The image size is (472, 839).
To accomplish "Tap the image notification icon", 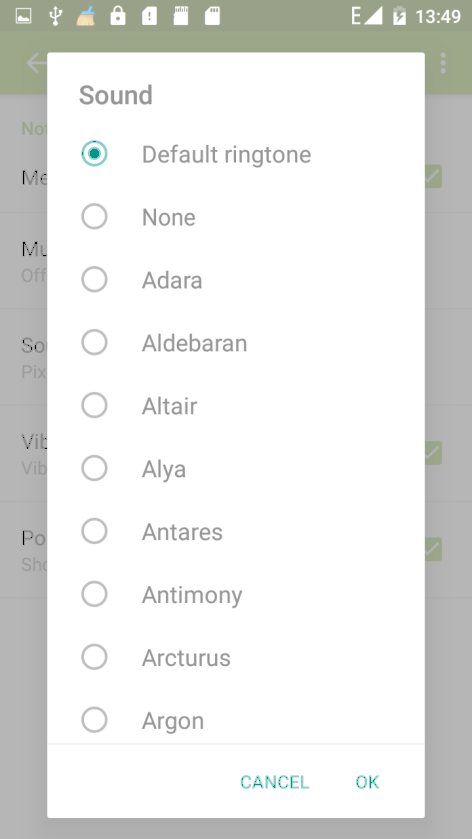I will 24,16.
